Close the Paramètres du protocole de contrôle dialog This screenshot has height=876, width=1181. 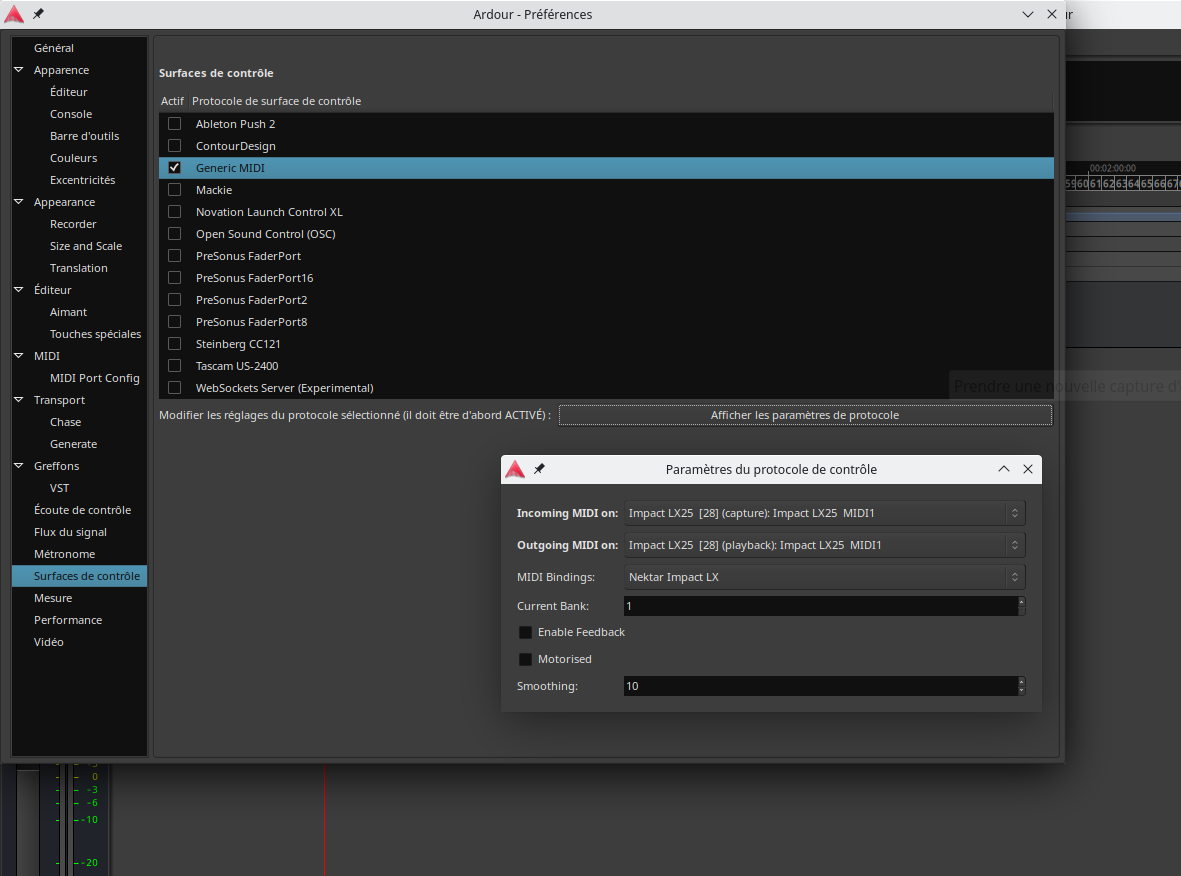point(1028,469)
